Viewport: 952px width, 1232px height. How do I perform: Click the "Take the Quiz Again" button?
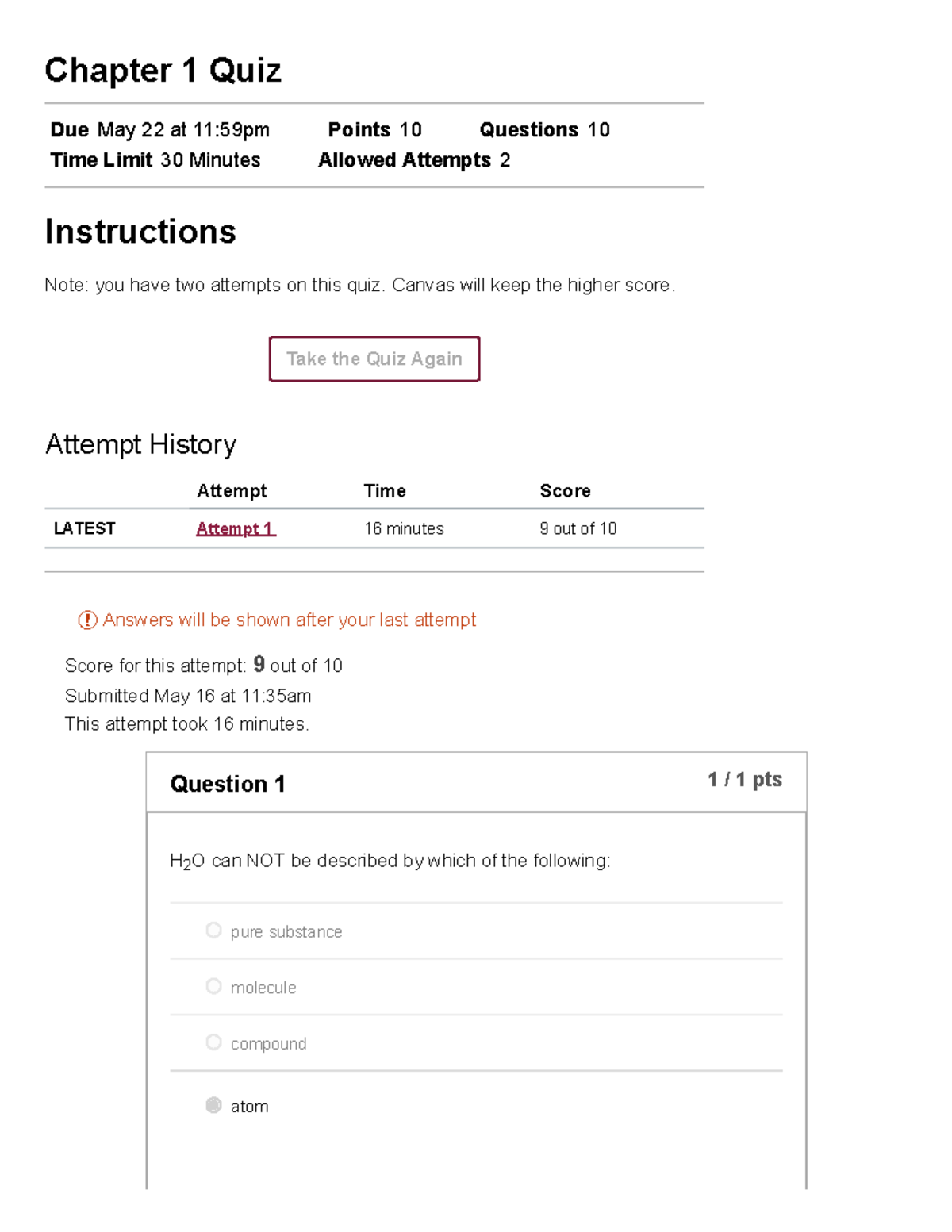pyautogui.click(x=374, y=359)
